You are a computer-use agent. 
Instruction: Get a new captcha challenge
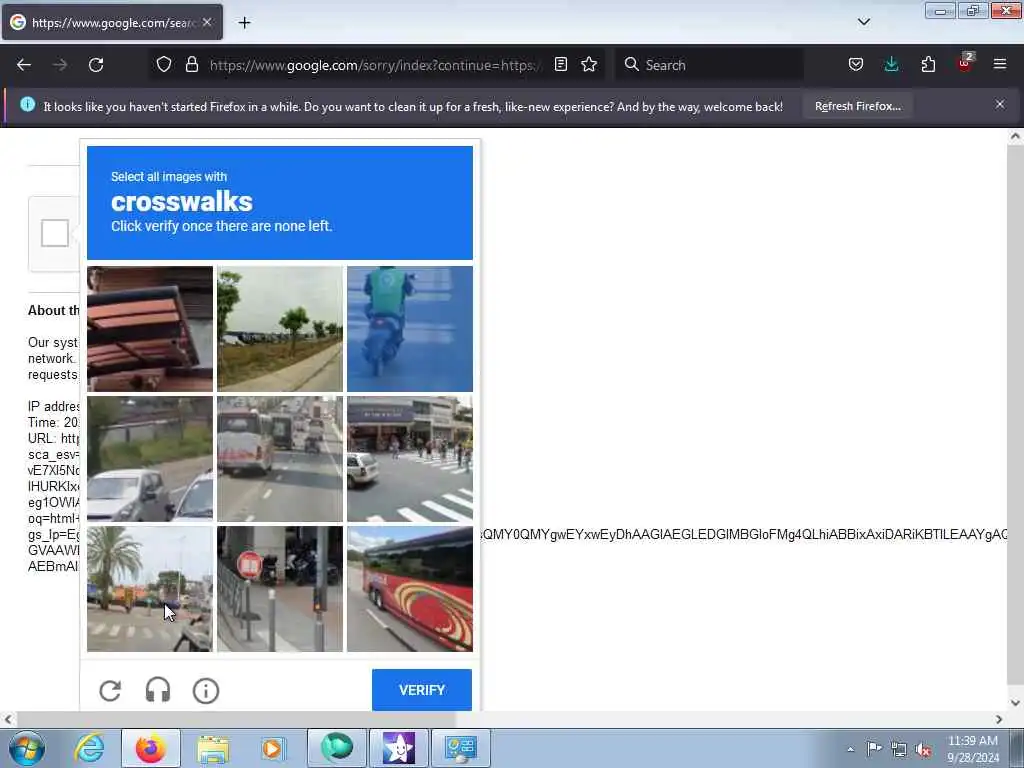[x=110, y=690]
